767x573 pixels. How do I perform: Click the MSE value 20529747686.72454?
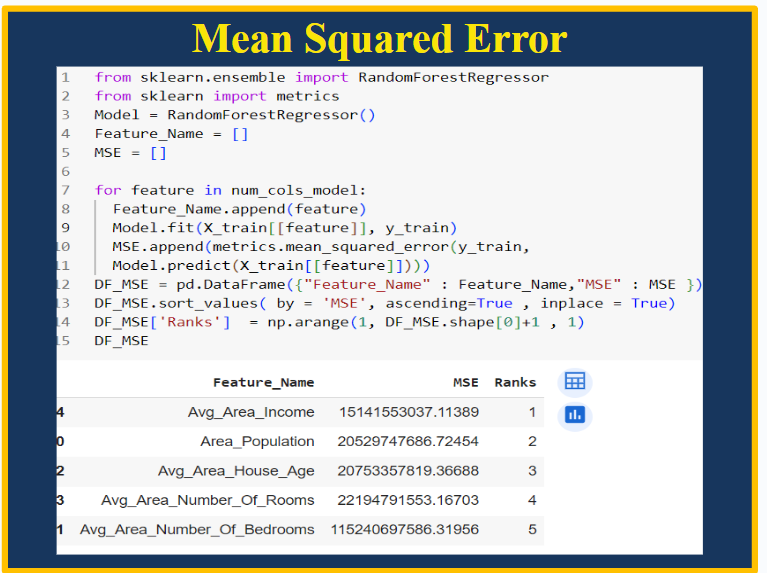408,441
